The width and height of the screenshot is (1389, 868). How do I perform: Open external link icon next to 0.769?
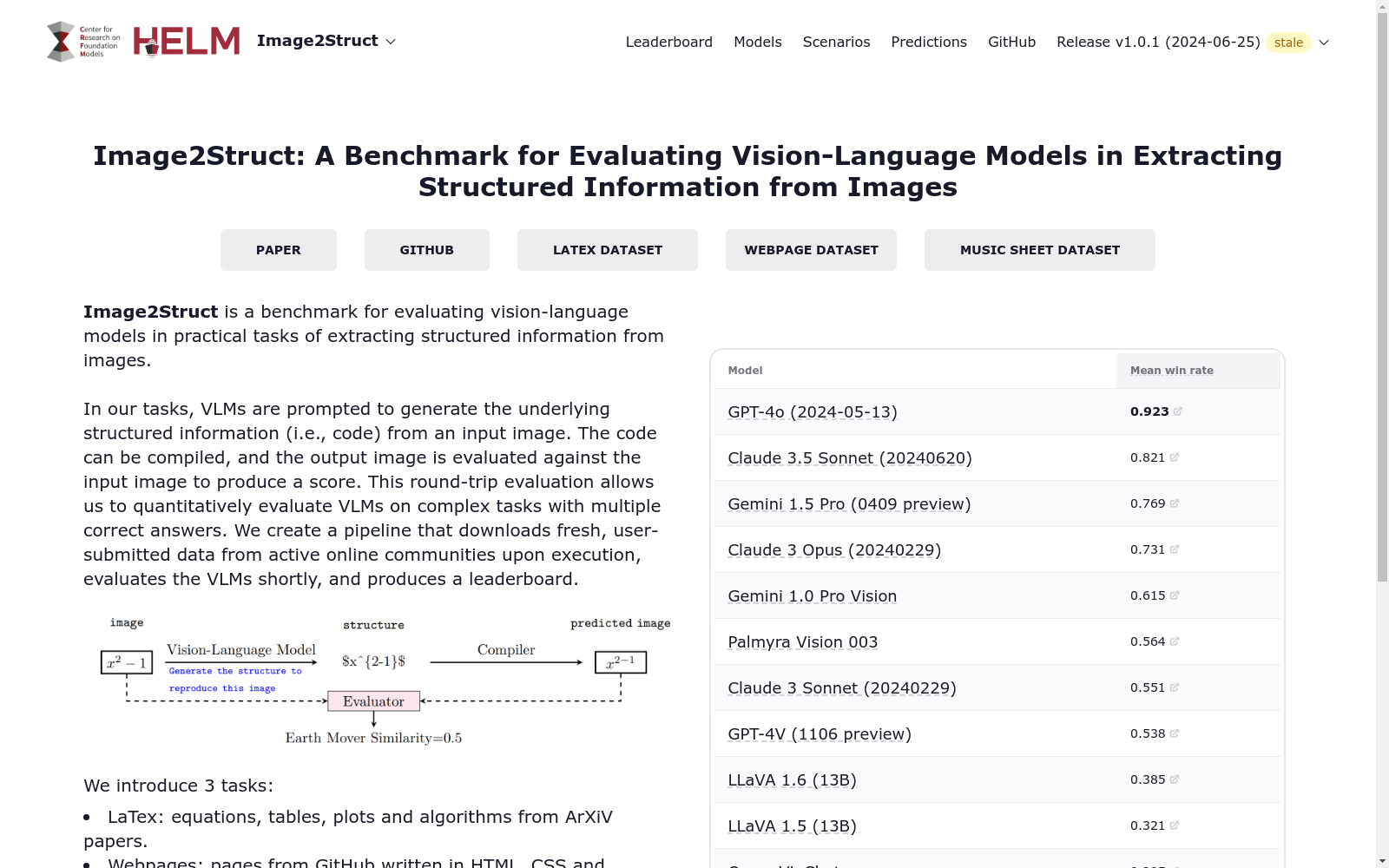click(1175, 503)
